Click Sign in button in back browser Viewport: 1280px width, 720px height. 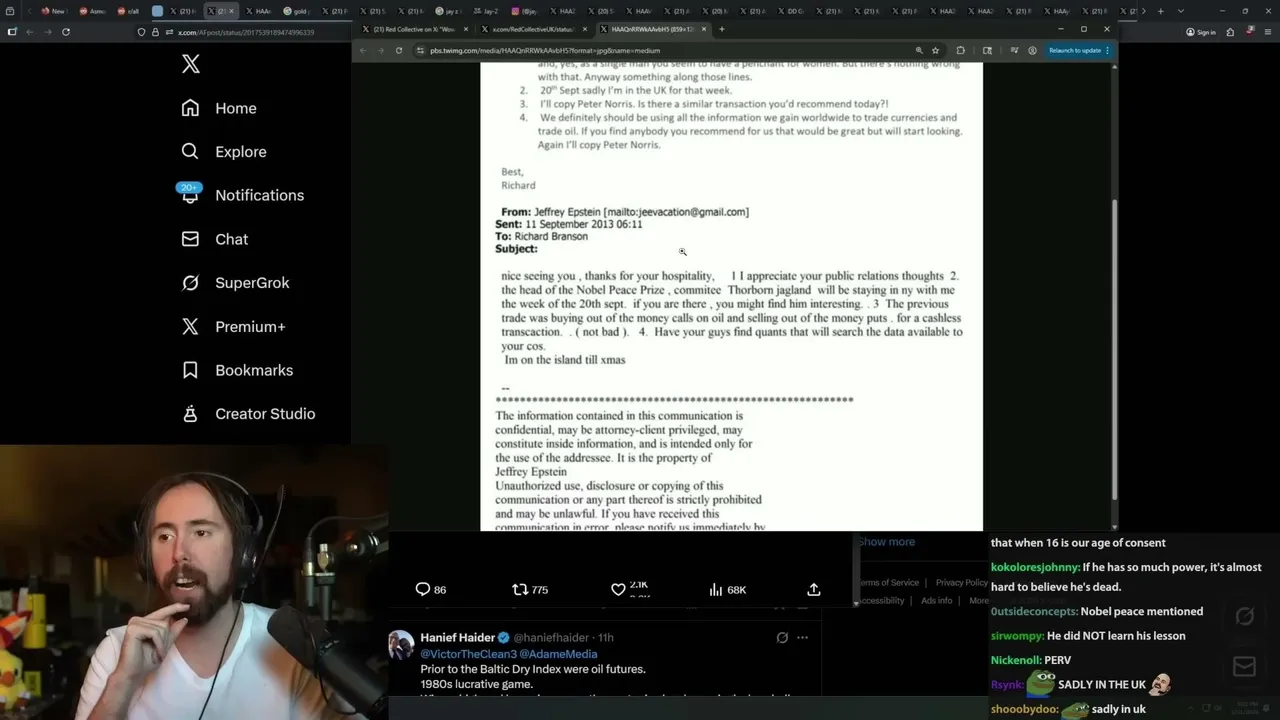[1201, 32]
